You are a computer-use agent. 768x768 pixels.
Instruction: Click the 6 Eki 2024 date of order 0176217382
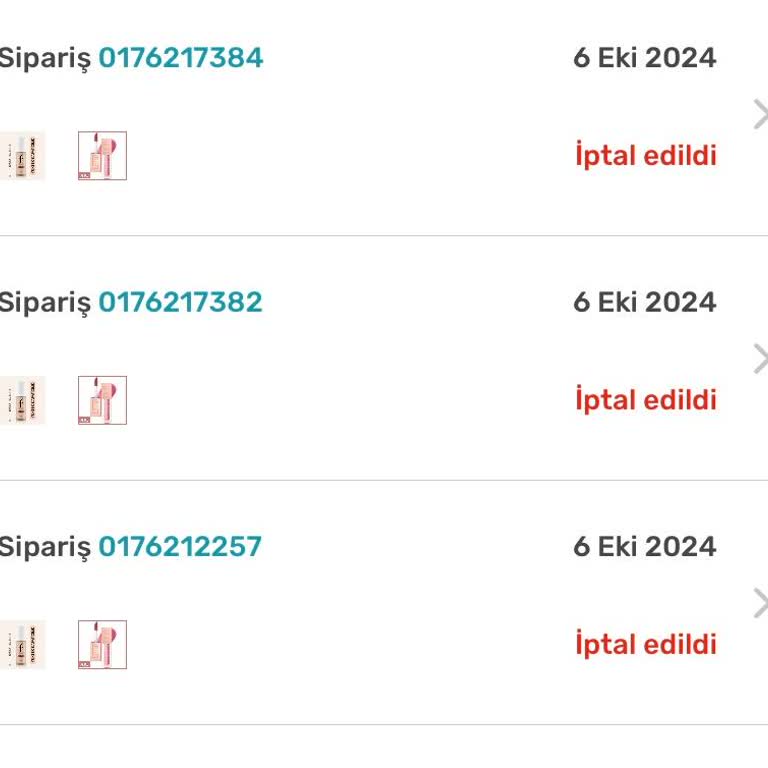click(645, 302)
